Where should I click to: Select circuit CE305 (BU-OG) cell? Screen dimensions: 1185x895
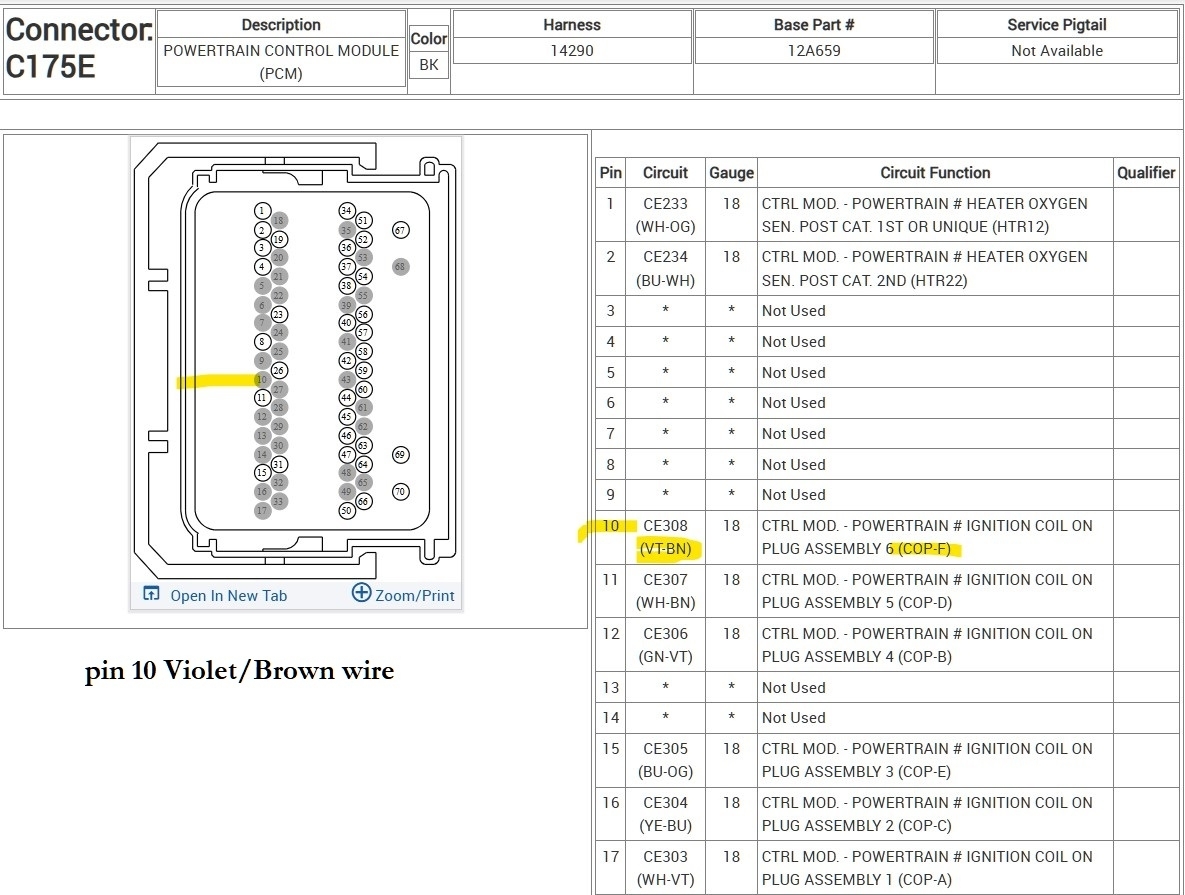(665, 760)
